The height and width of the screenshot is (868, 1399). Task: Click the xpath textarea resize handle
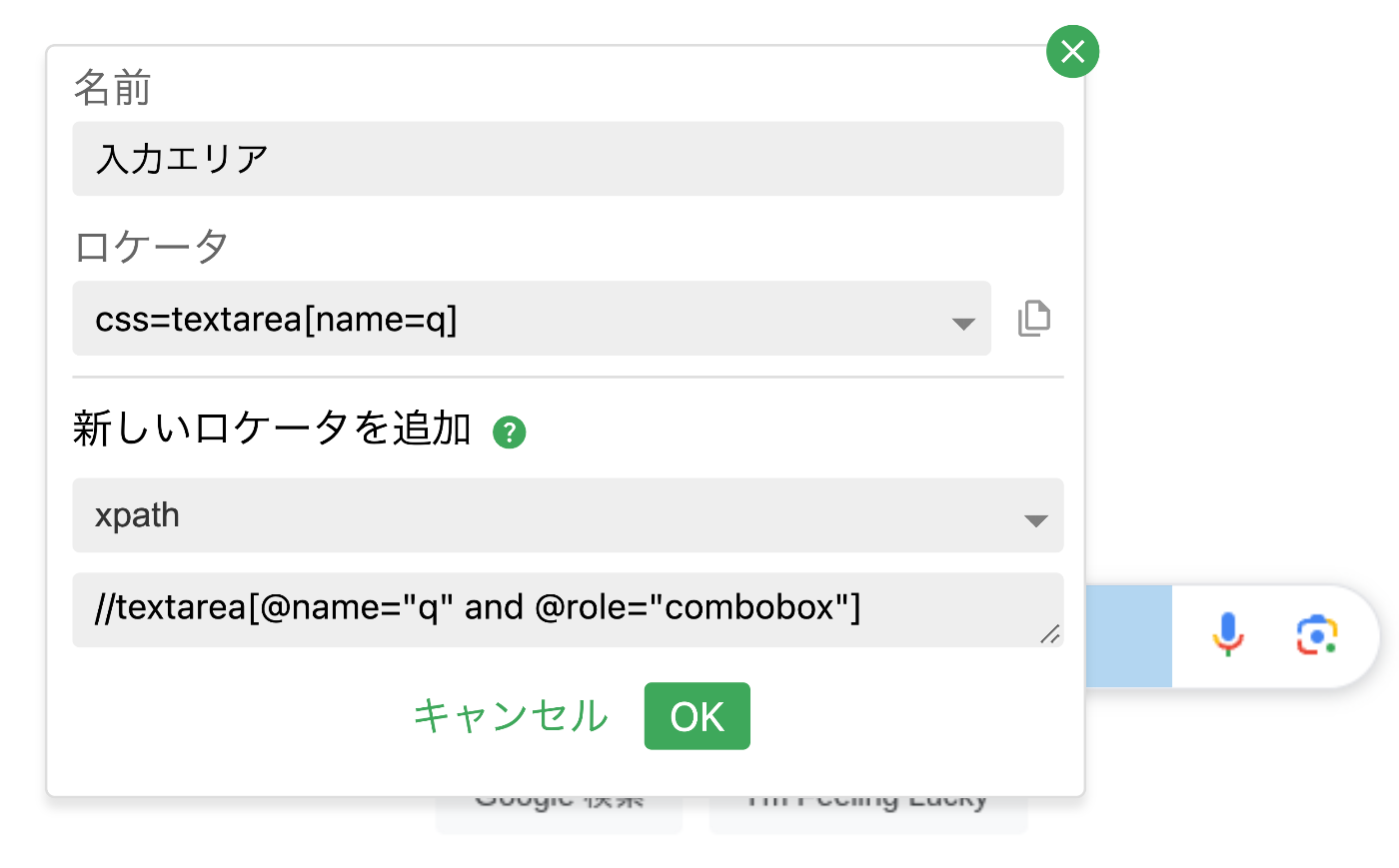[x=1049, y=634]
